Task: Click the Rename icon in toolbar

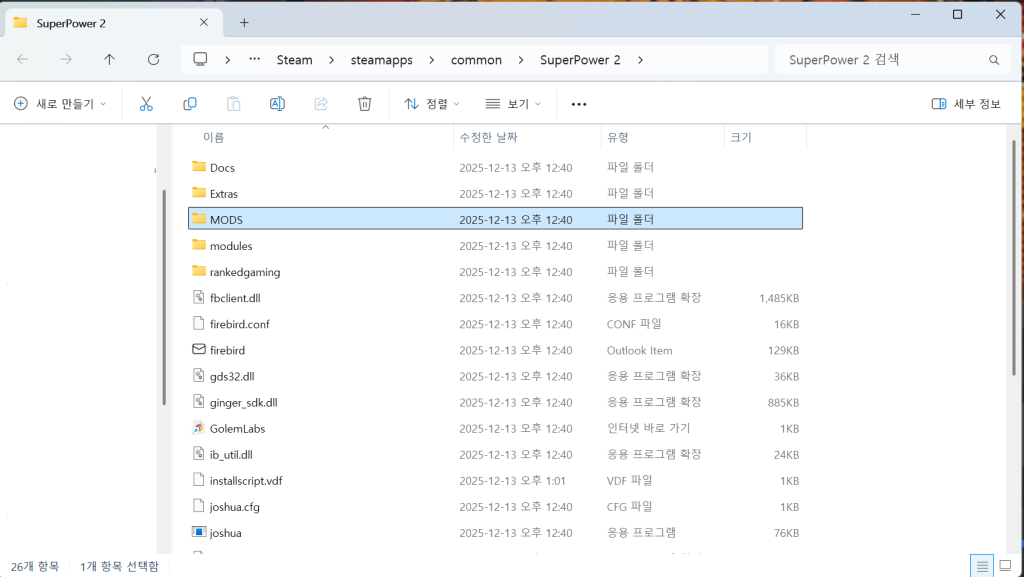Action: click(x=278, y=104)
